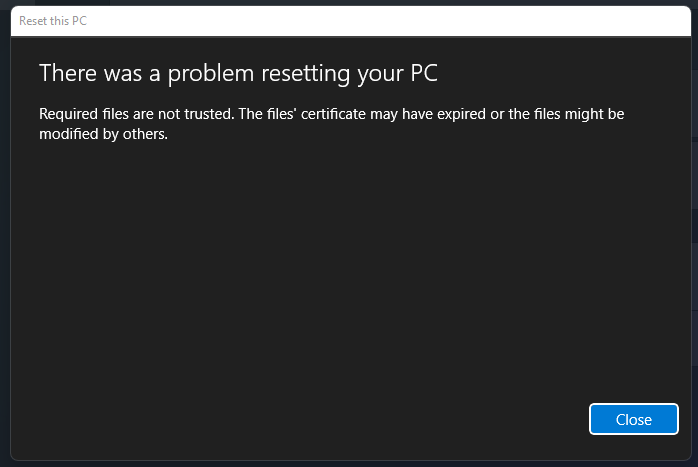Image resolution: width=698 pixels, height=467 pixels.
Task: Click "Required files are not trusted" sentence
Action: pyautogui.click(x=135, y=113)
